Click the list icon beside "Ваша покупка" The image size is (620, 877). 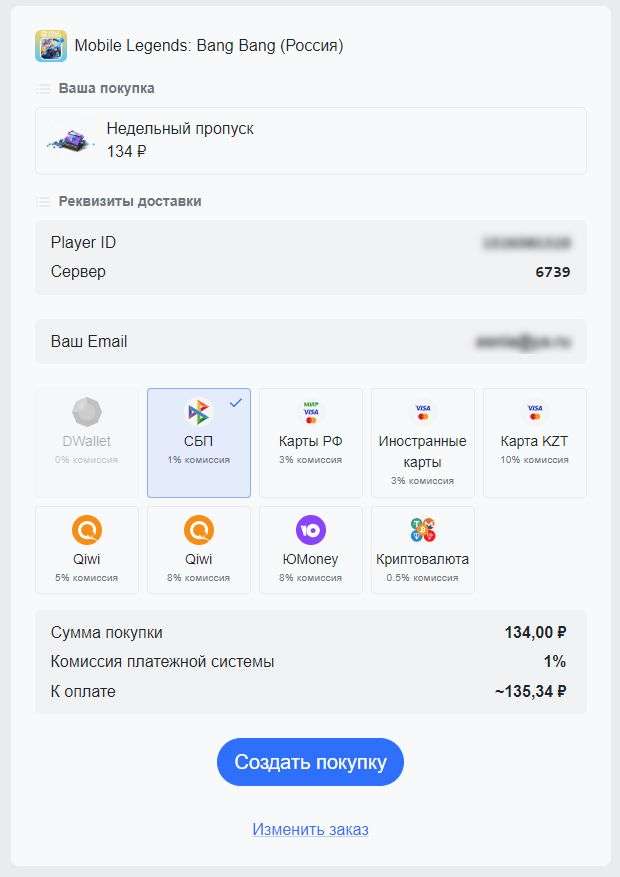[x=43, y=89]
